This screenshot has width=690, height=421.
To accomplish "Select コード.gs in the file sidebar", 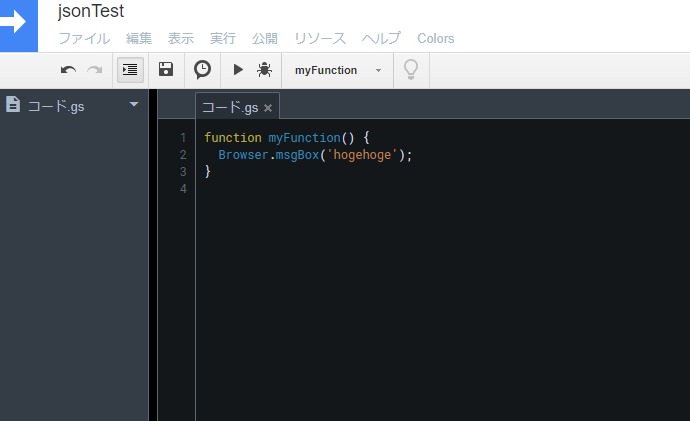I will 56,106.
